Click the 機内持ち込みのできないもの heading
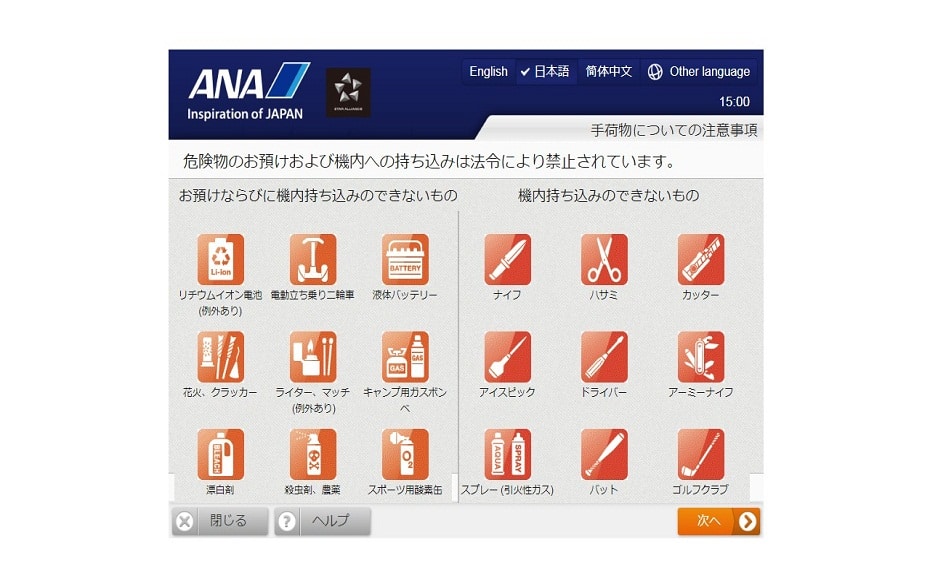This screenshot has height=575, width=930. [609, 195]
